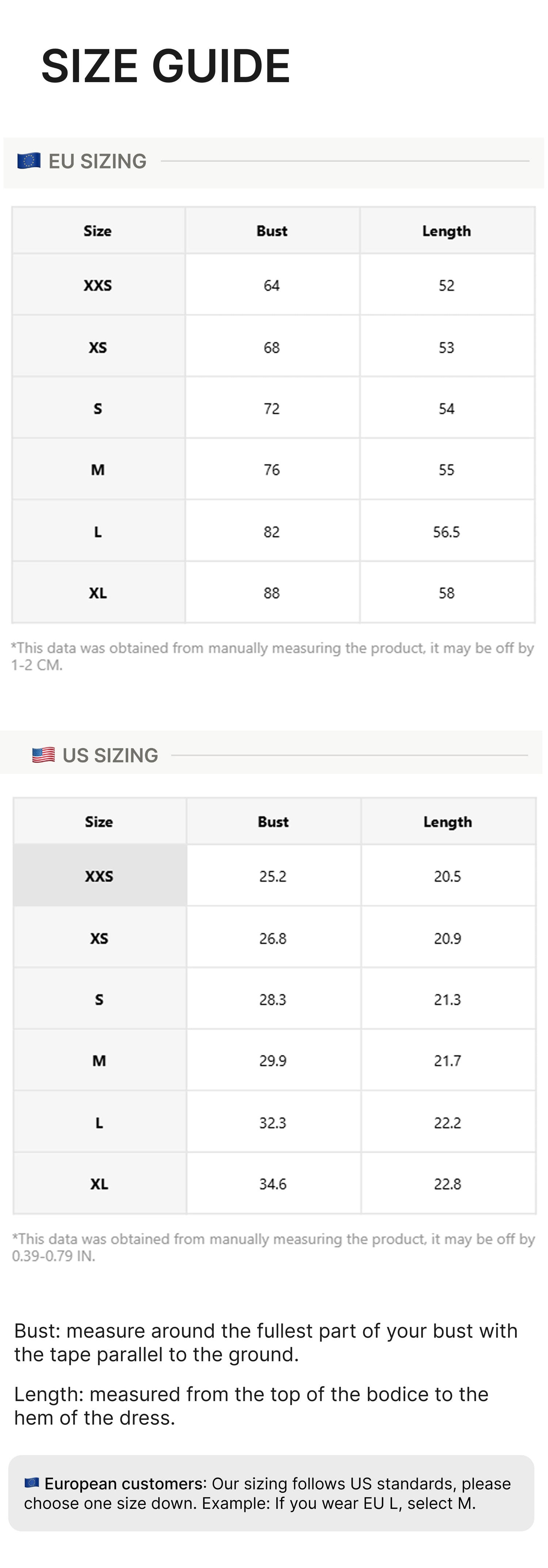Click the US flag icon beside US SIZING
548x1568 pixels.
point(43,755)
